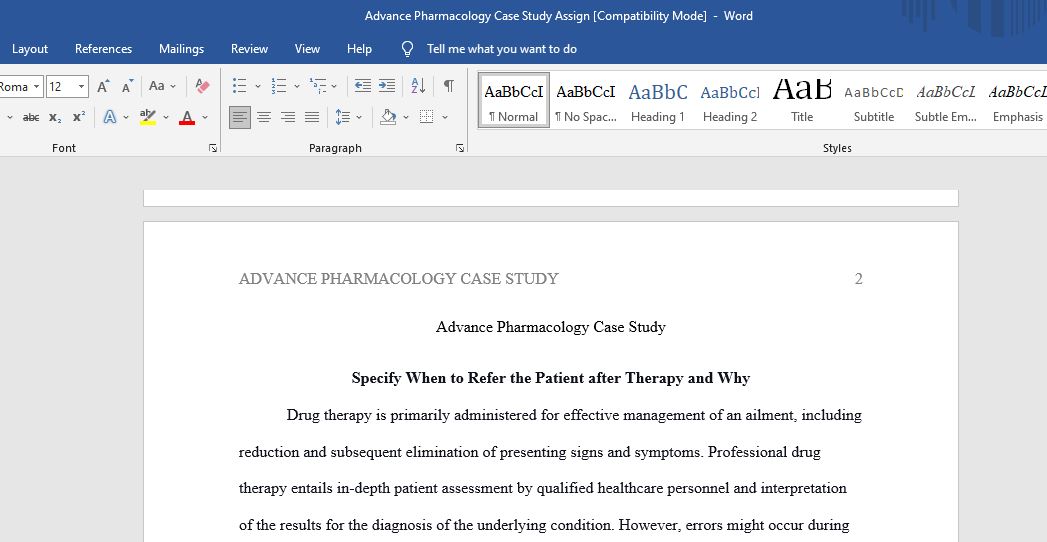Open the font size dropdown
The width and height of the screenshot is (1047, 542).
[x=81, y=87]
